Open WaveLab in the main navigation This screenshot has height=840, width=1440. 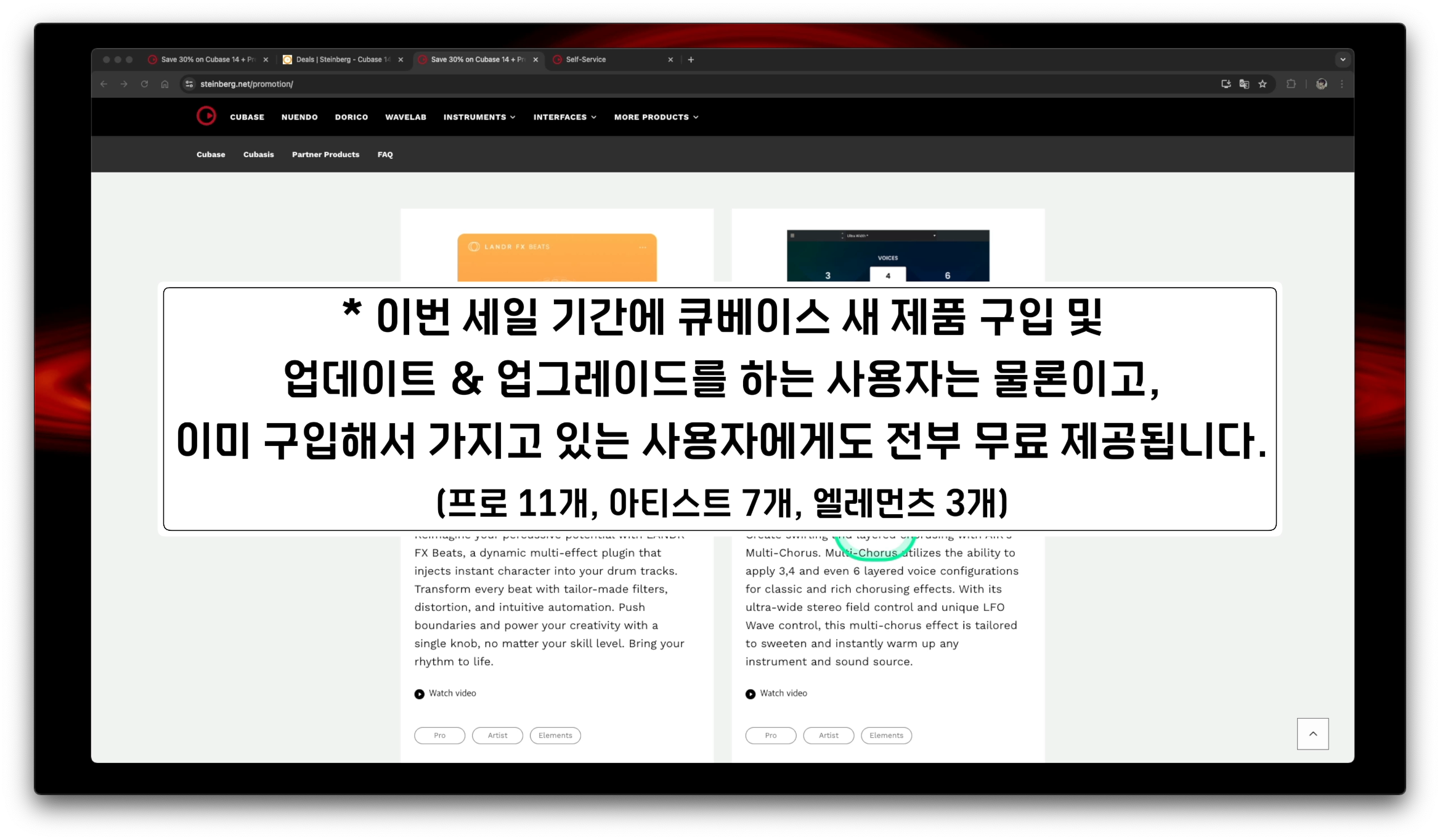(405, 117)
